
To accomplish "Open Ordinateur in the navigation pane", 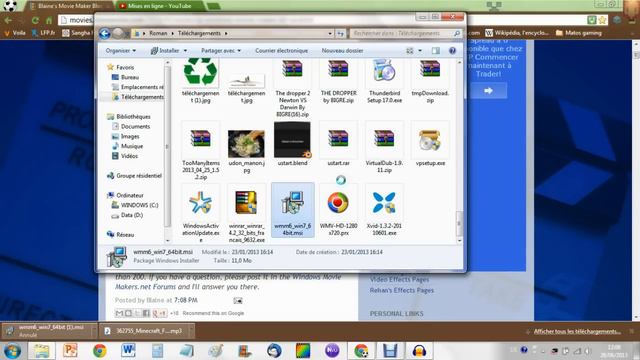I will click(x=129, y=196).
